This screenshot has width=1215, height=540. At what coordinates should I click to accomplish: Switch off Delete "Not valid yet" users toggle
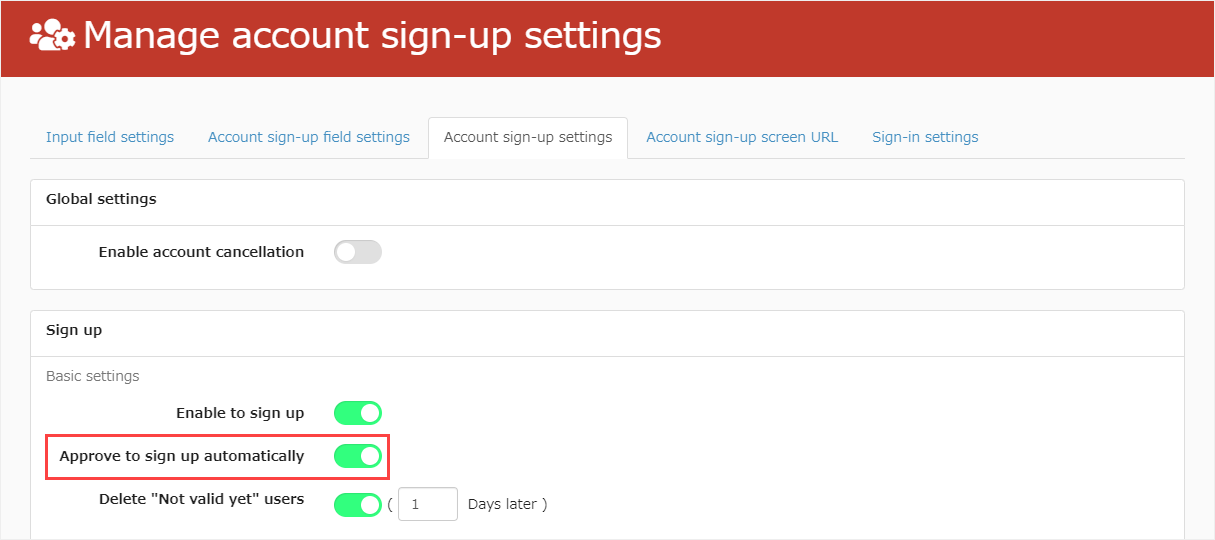(x=357, y=505)
